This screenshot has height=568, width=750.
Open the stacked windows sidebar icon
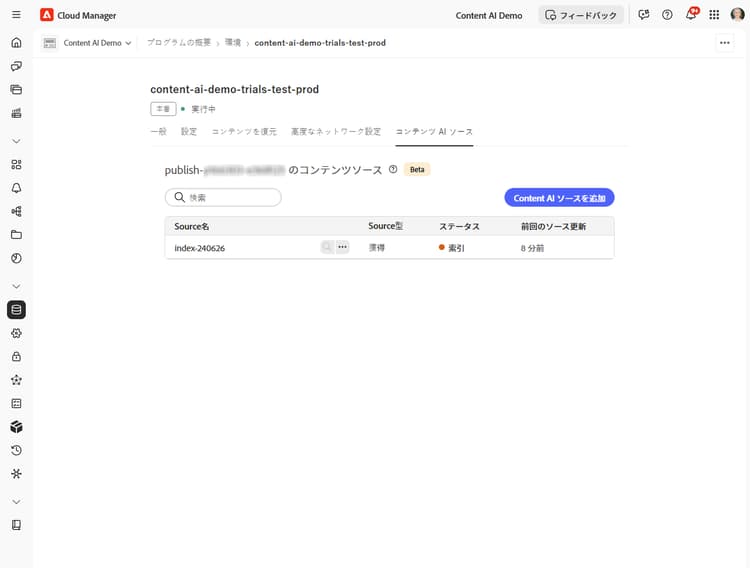[16, 89]
